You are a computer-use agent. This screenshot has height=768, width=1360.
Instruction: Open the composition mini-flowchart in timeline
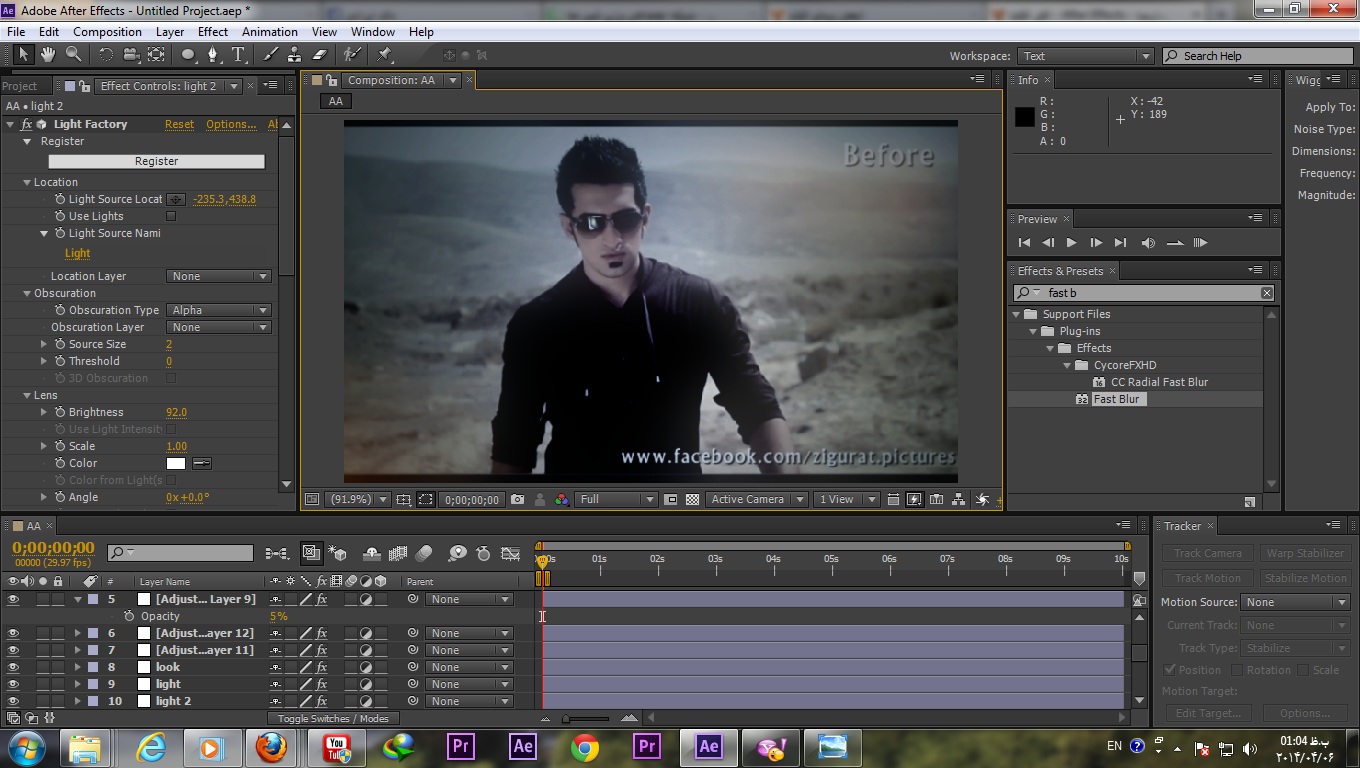pos(277,553)
